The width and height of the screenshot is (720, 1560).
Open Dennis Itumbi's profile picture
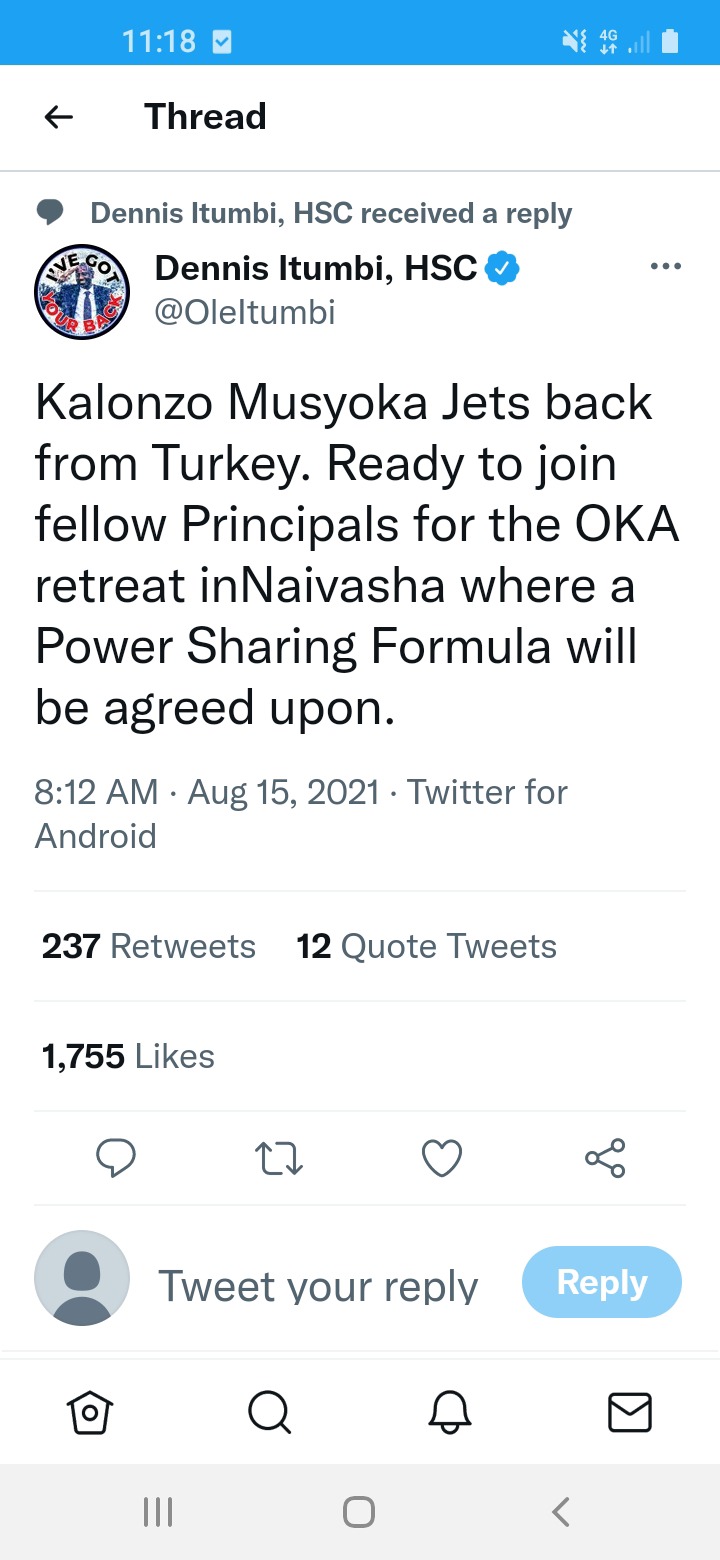click(x=83, y=292)
